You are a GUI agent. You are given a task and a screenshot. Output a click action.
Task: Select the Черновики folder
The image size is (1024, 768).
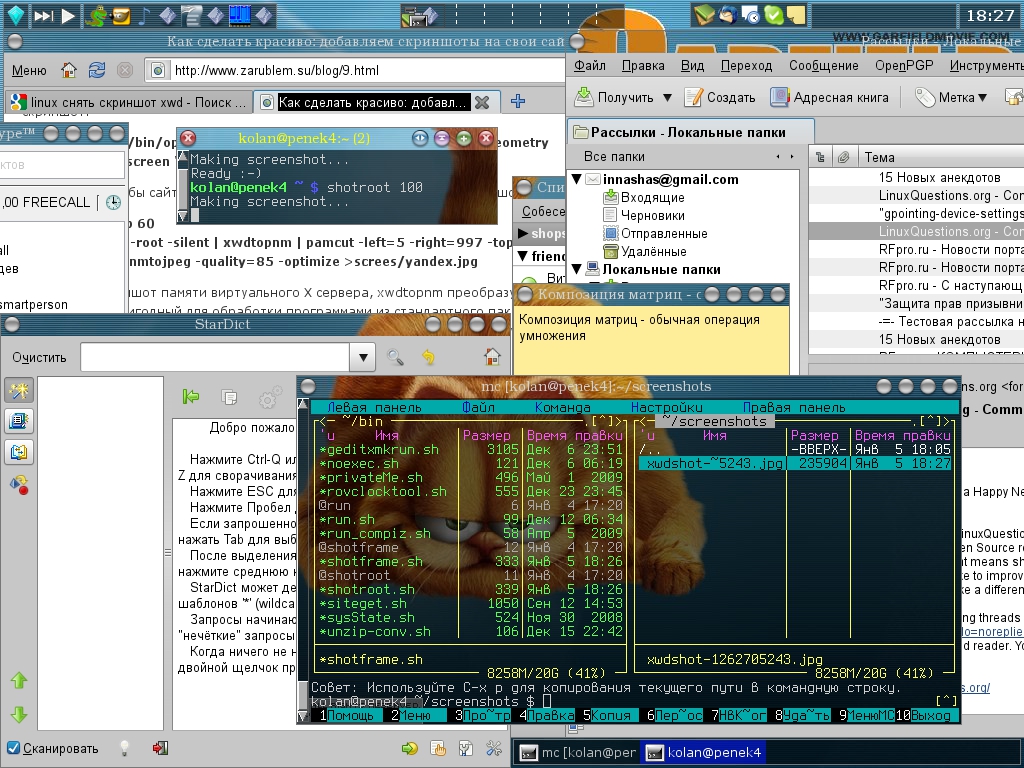644,216
